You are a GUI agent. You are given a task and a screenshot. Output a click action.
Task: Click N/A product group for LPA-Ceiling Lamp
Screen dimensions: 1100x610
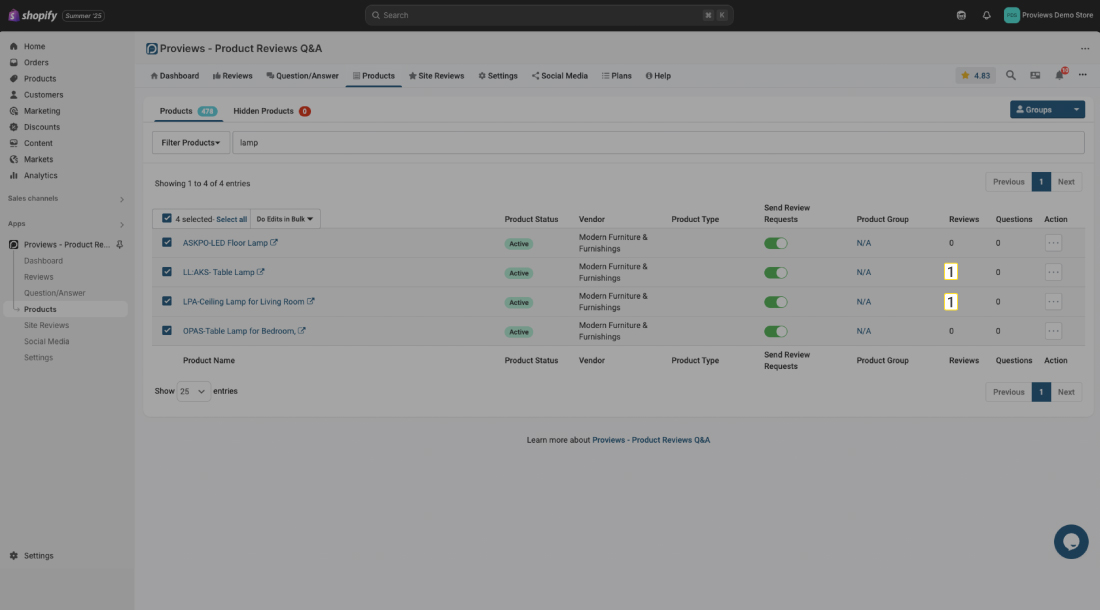point(864,302)
